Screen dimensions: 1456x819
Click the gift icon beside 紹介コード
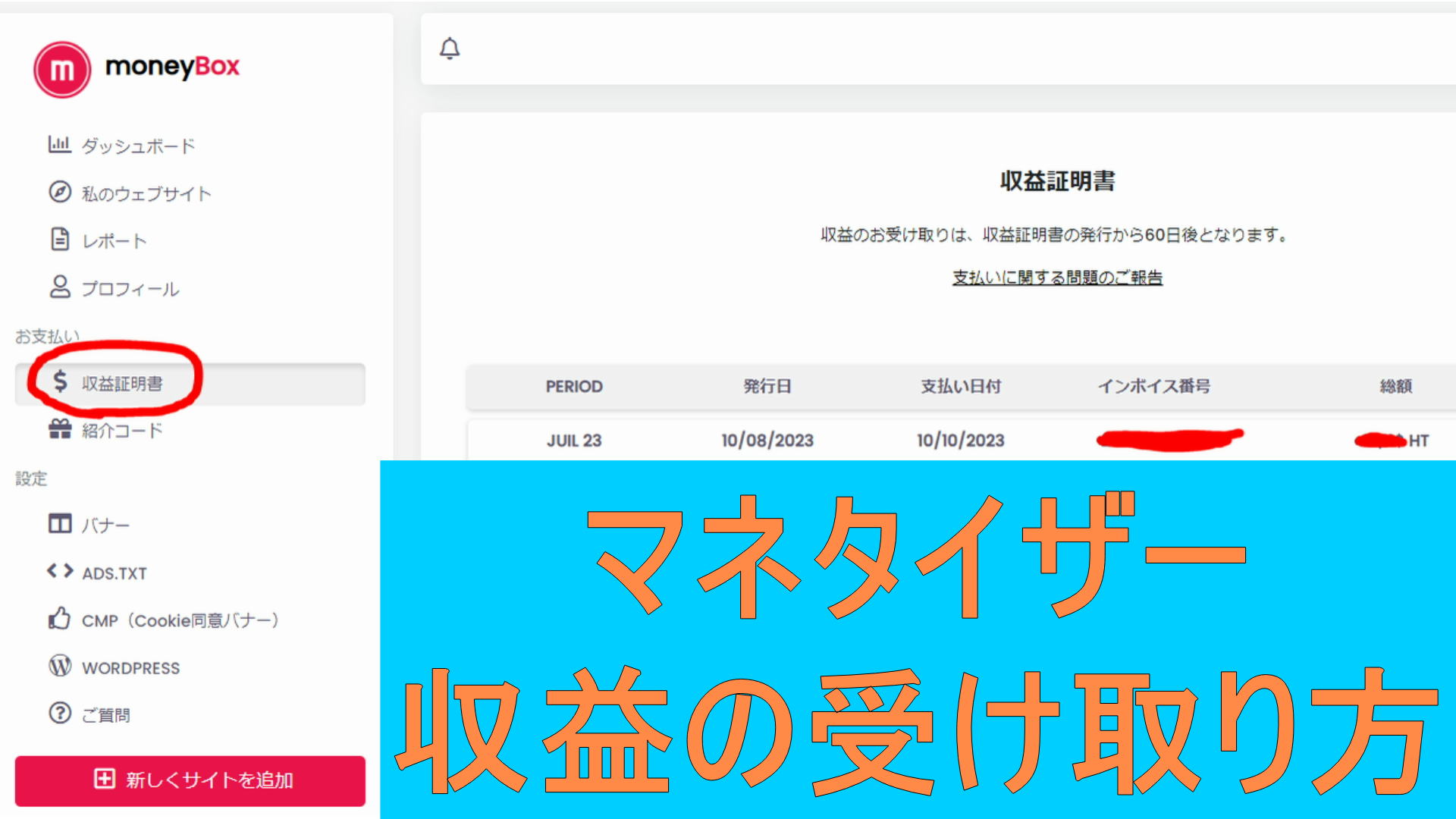click(x=60, y=429)
